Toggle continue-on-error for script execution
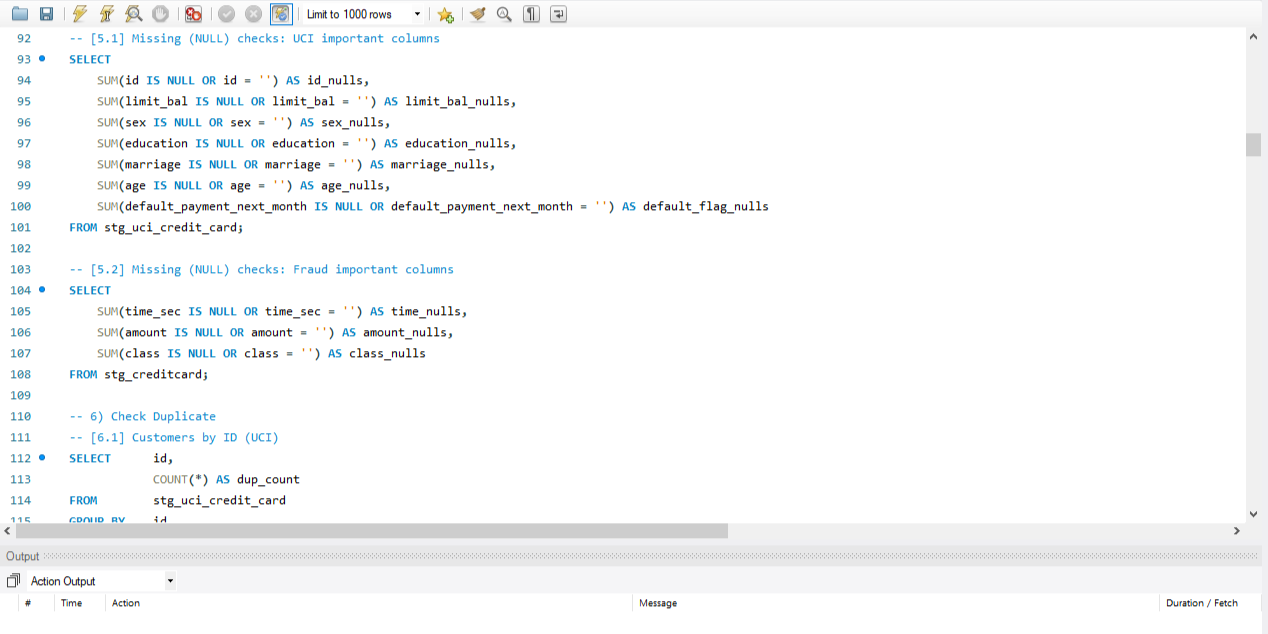The image size is (1268, 634). click(194, 14)
